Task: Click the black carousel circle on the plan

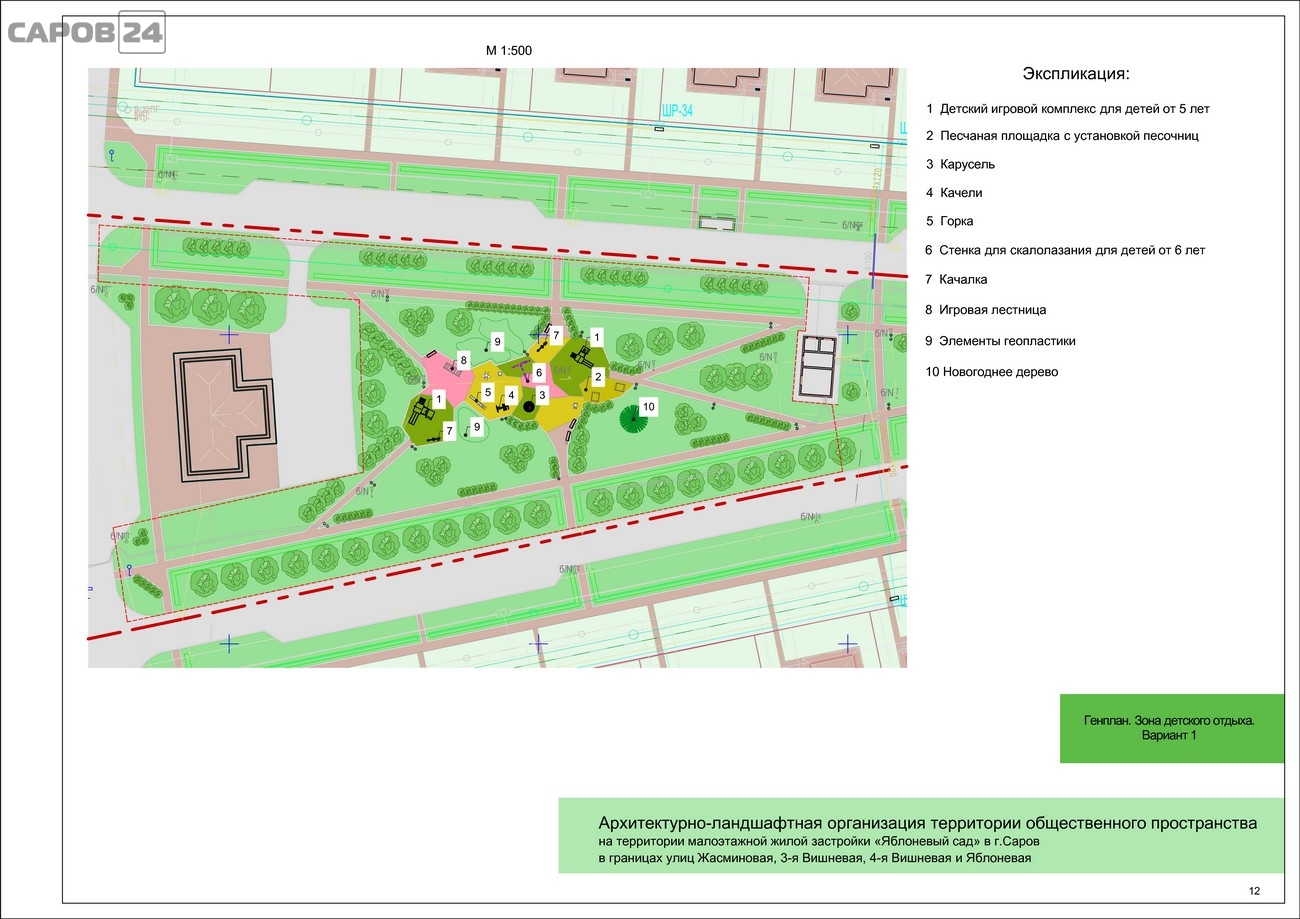Action: click(x=529, y=406)
